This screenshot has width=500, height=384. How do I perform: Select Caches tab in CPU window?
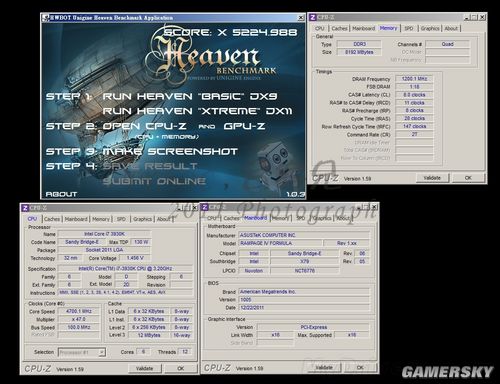[x=52, y=219]
